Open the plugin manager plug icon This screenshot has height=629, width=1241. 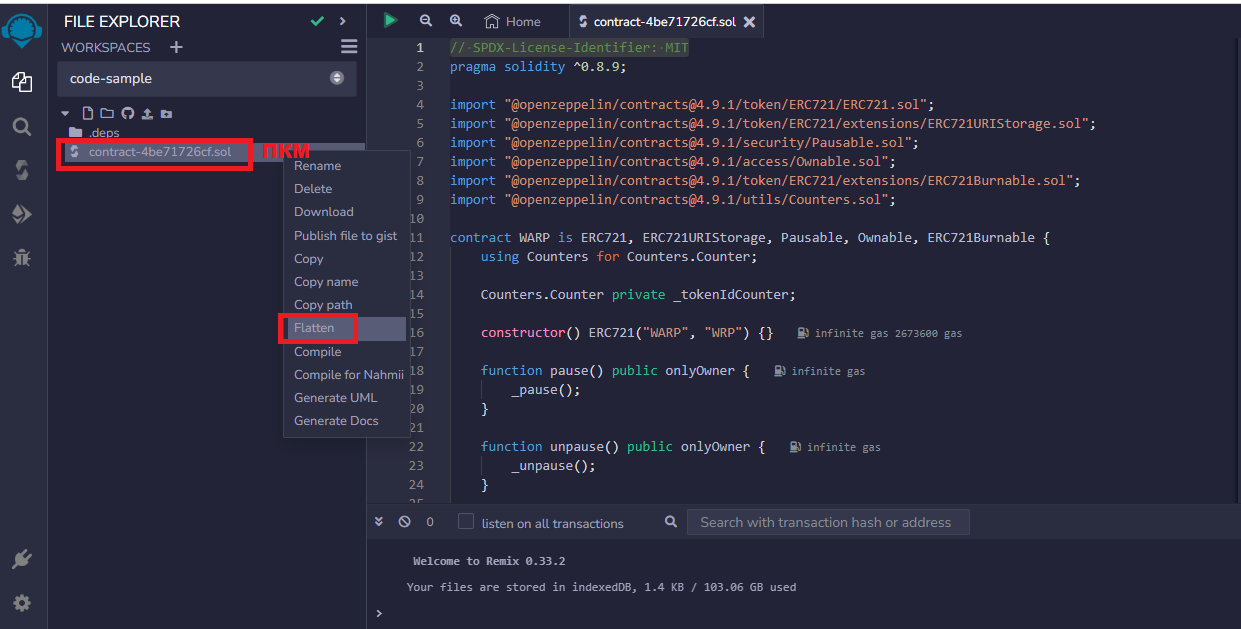click(21, 560)
